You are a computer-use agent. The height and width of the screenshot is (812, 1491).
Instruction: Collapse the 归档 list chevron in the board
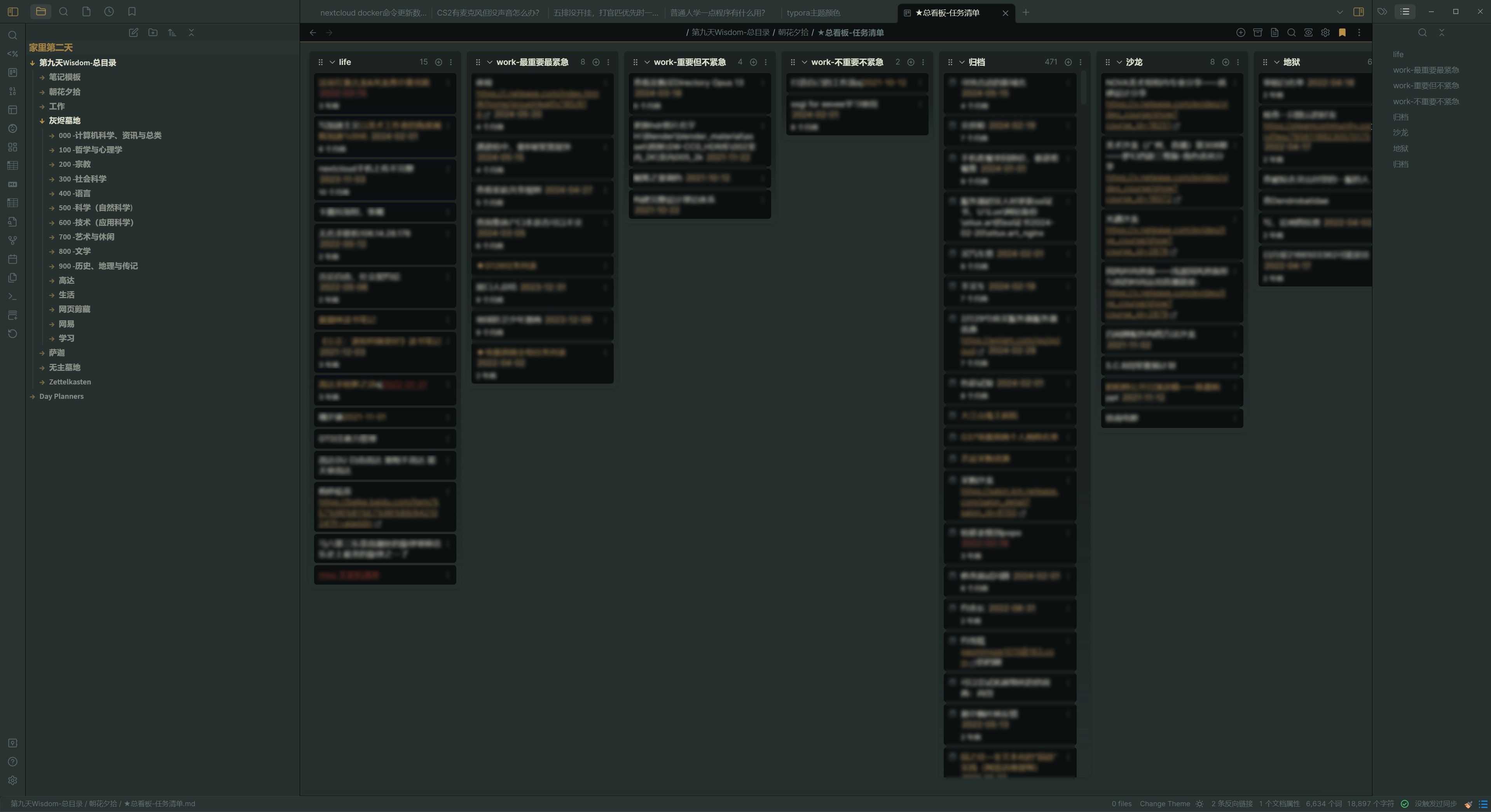pyautogui.click(x=962, y=62)
